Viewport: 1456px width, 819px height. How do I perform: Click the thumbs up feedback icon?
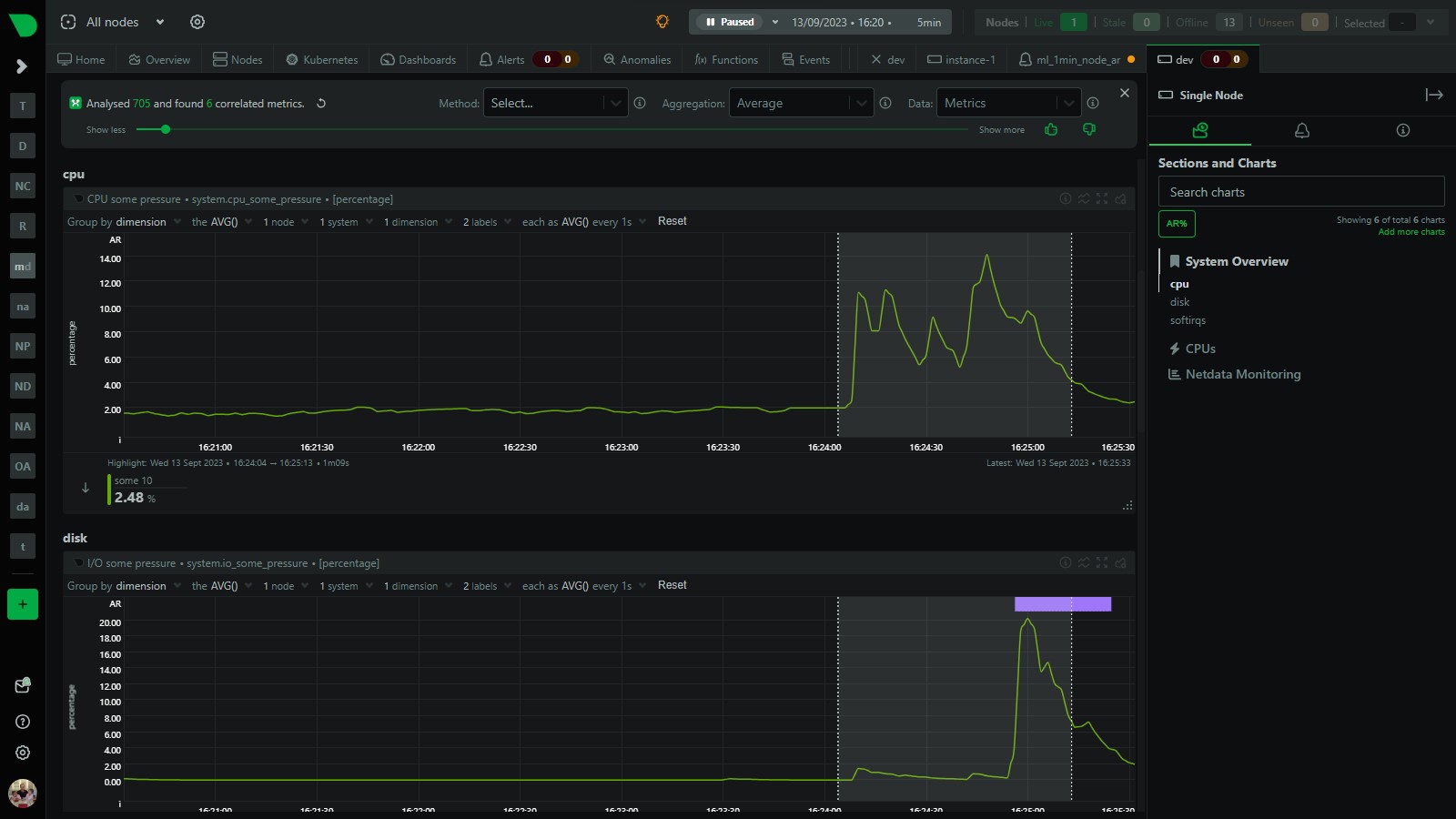1051,129
